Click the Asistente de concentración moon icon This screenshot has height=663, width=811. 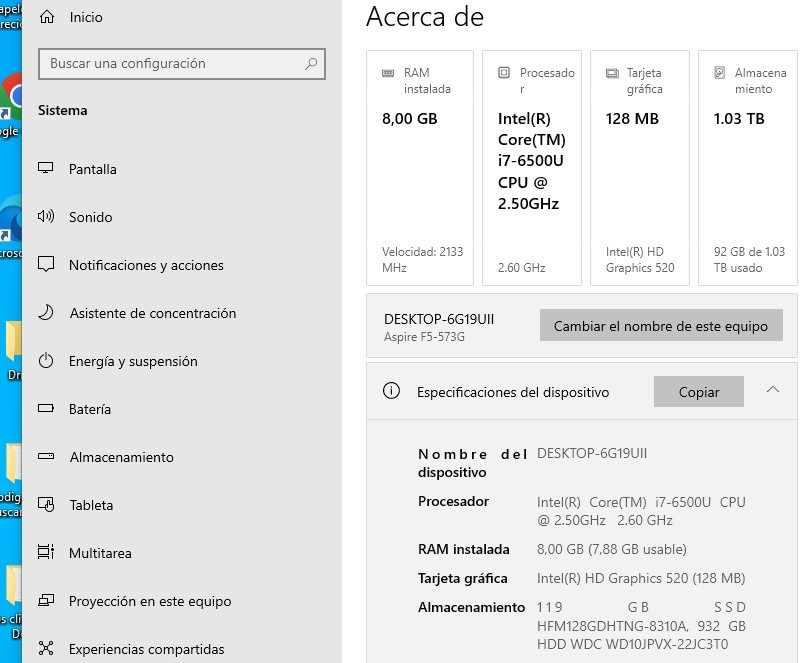tap(46, 313)
